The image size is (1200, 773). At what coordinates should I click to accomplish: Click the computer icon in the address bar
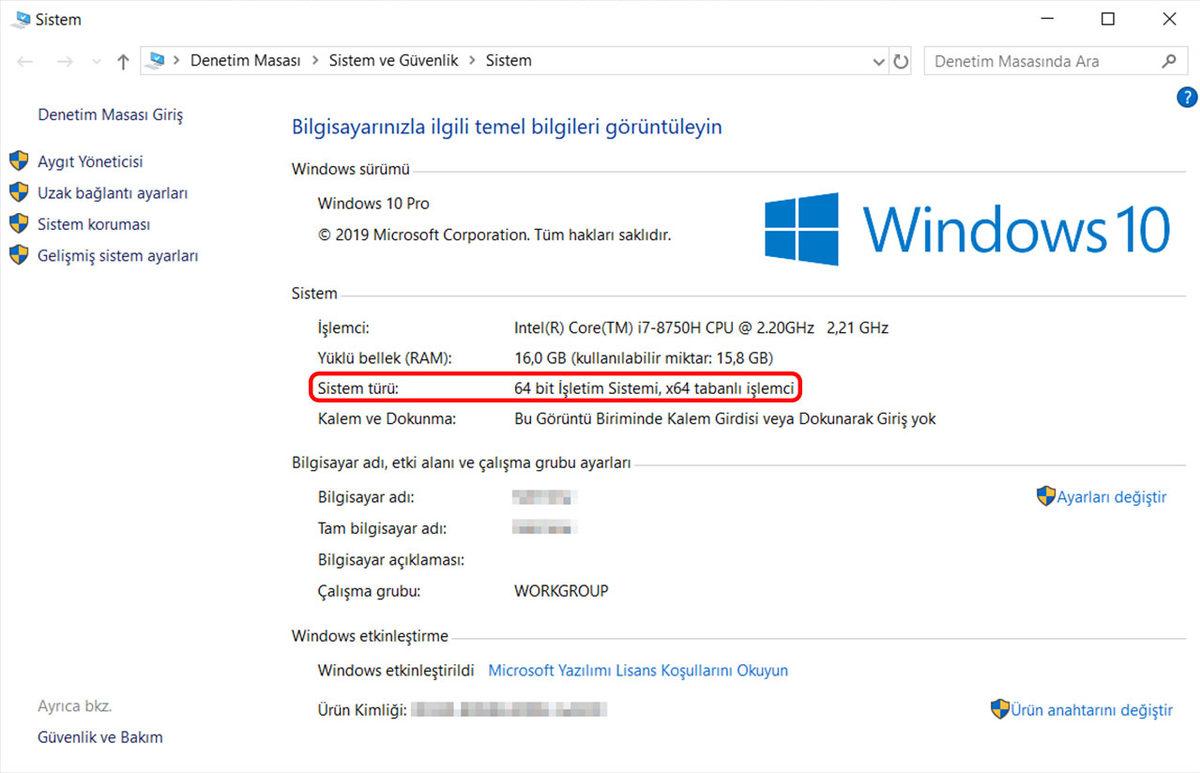point(157,60)
